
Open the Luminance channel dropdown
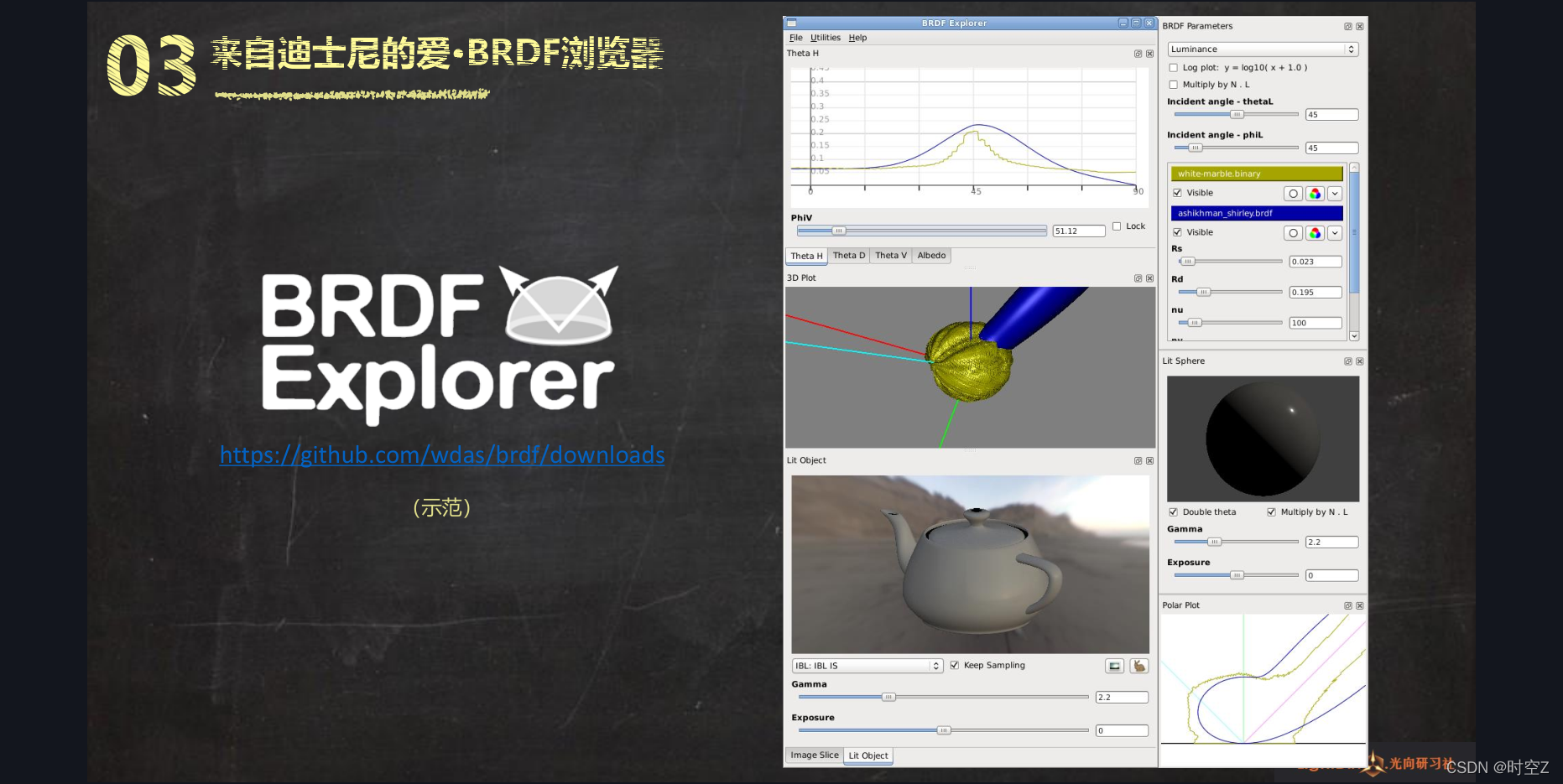click(x=1263, y=49)
